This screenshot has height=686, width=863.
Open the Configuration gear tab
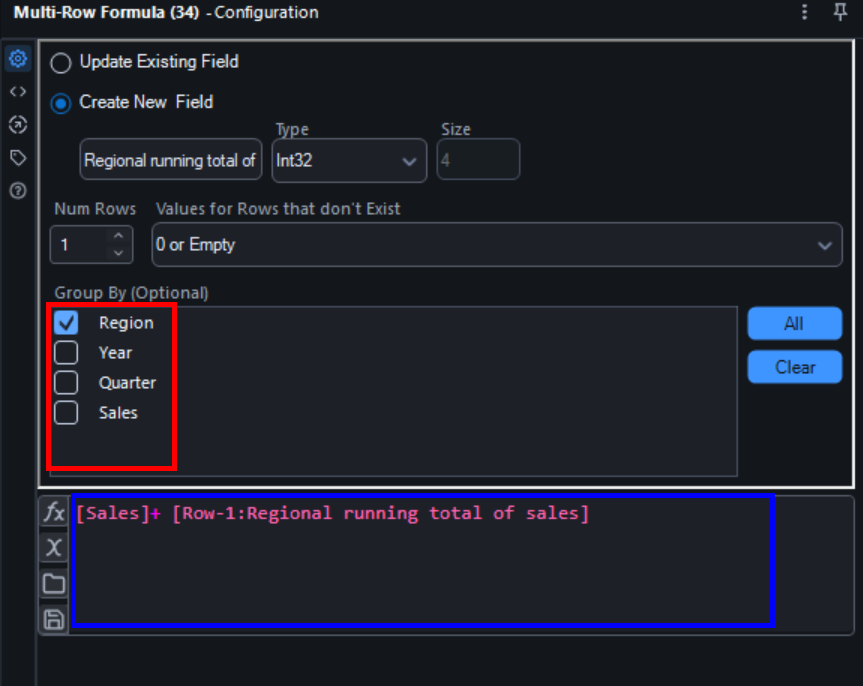coord(18,58)
